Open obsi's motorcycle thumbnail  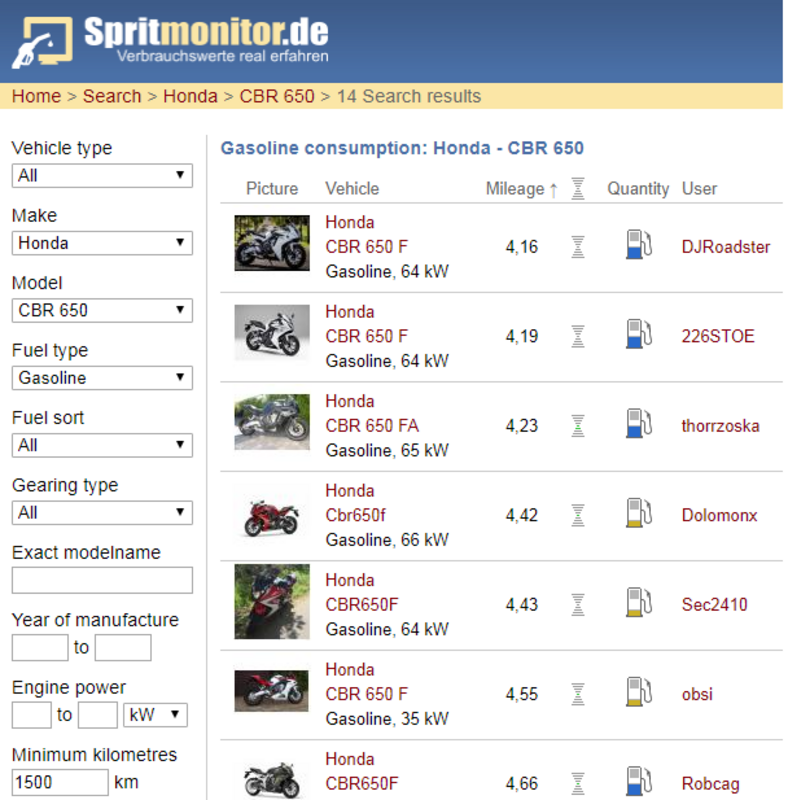(x=272, y=691)
